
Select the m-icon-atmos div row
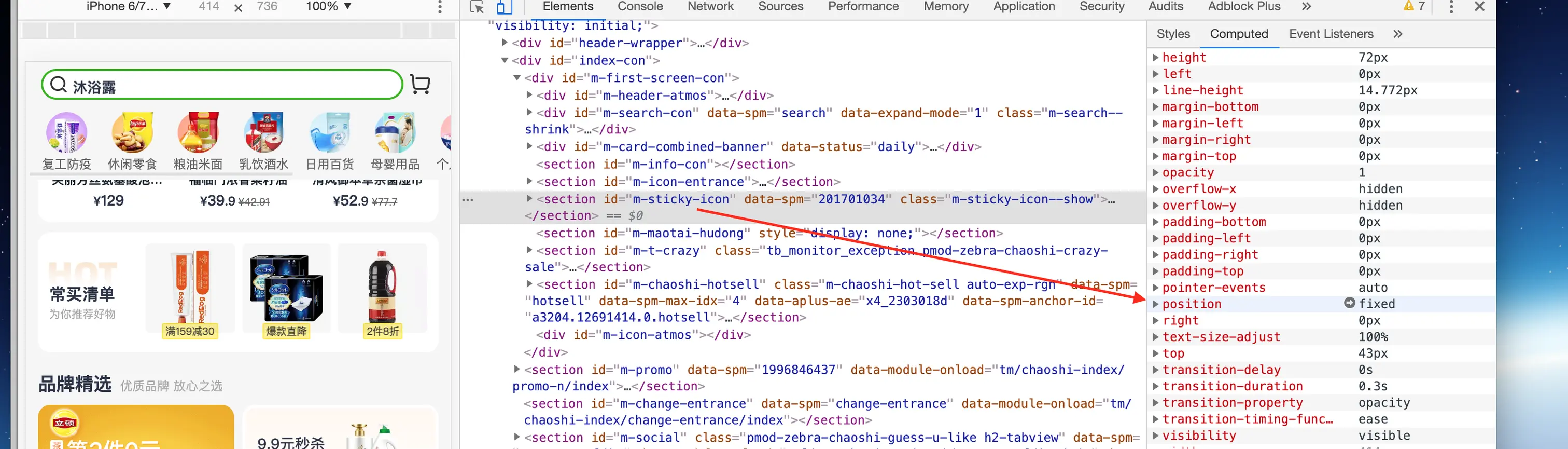(x=643, y=335)
